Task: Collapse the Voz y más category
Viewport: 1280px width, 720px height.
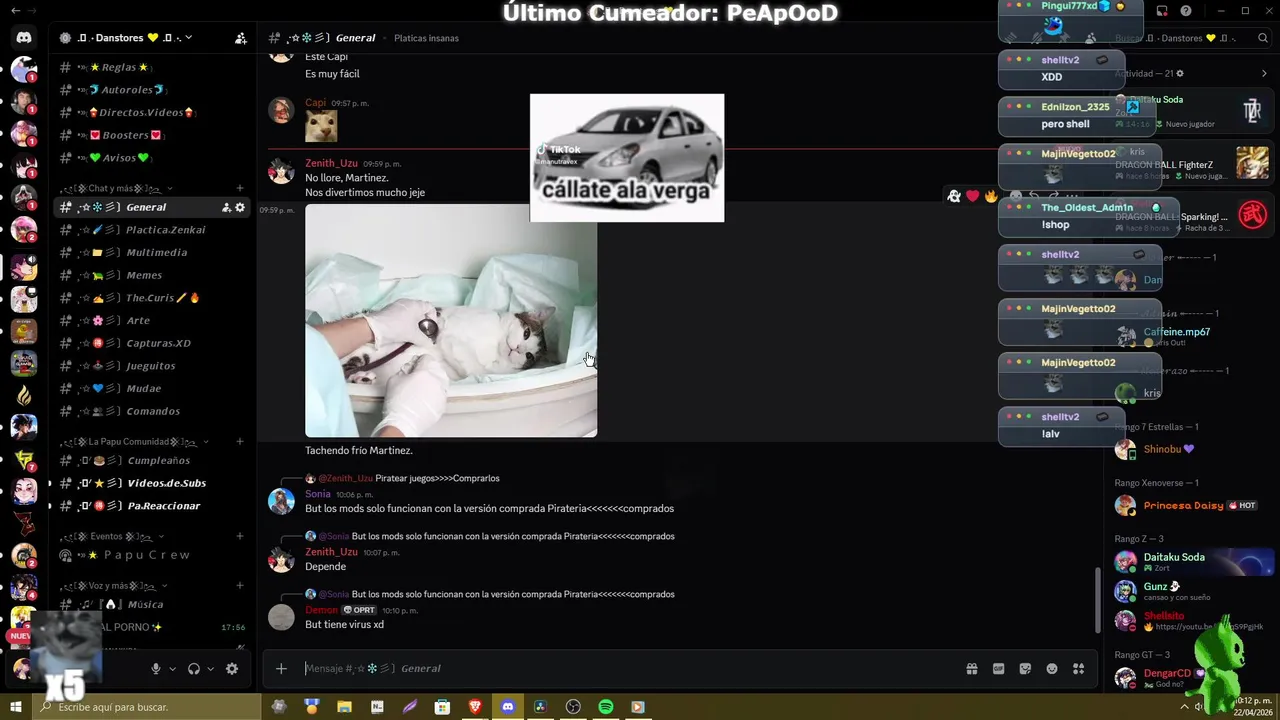Action: coord(165,585)
